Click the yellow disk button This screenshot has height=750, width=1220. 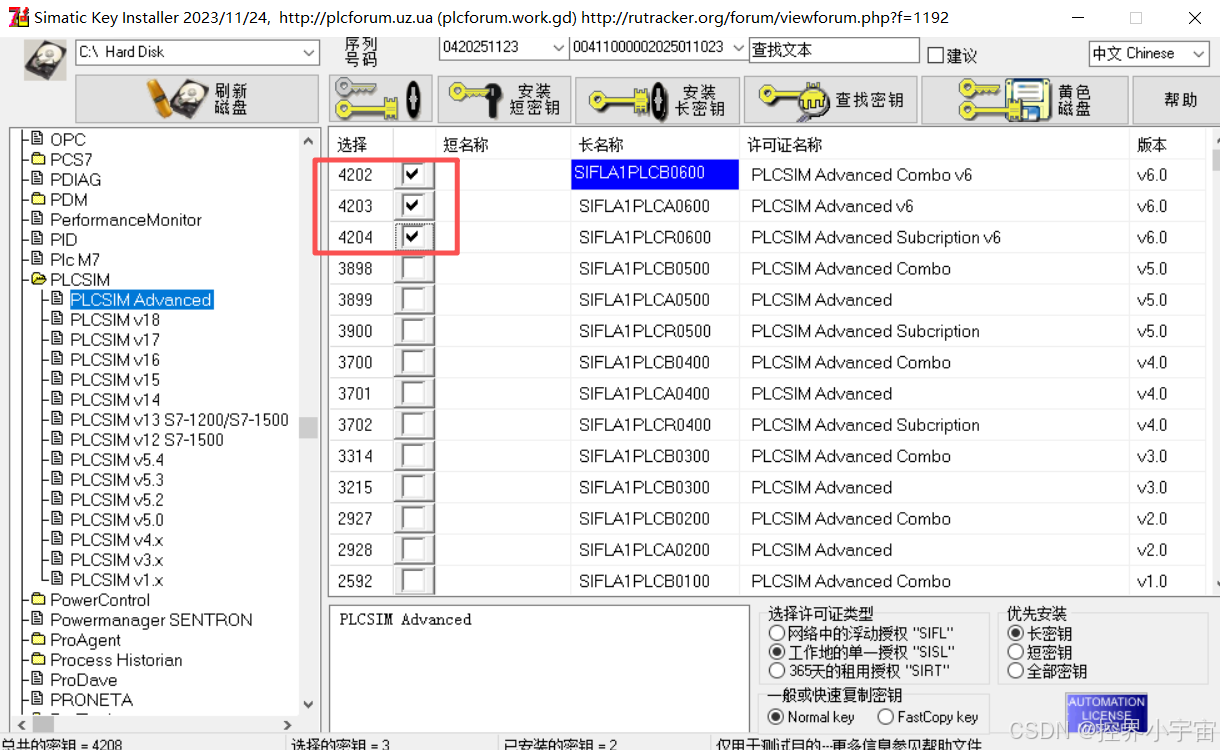coord(1024,99)
